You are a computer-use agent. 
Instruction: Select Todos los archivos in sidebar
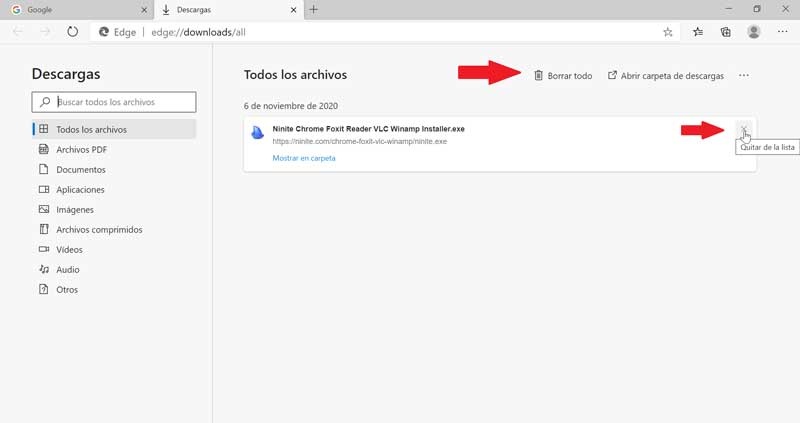(x=114, y=129)
